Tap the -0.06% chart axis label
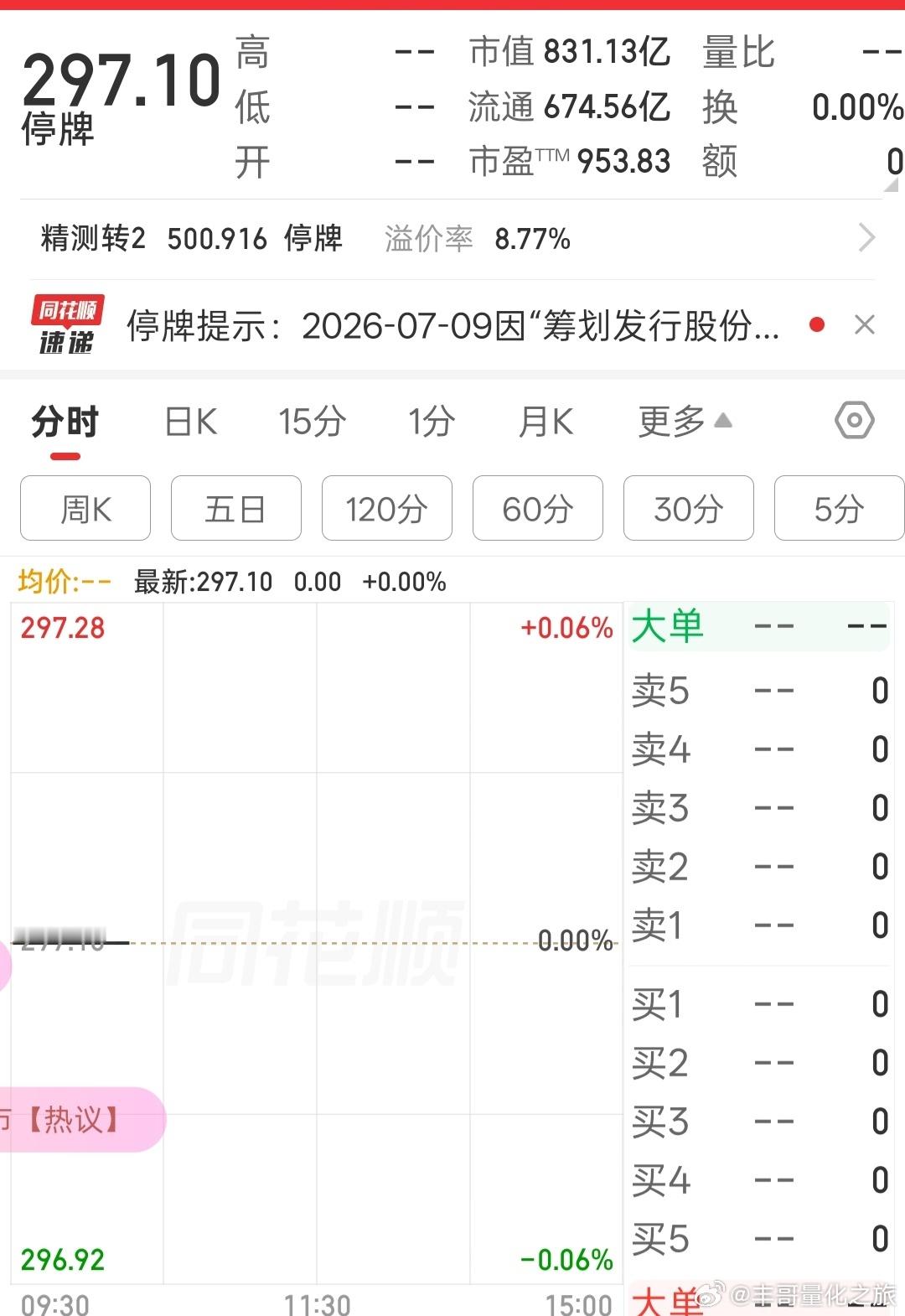Image resolution: width=905 pixels, height=1316 pixels. pos(567,1260)
